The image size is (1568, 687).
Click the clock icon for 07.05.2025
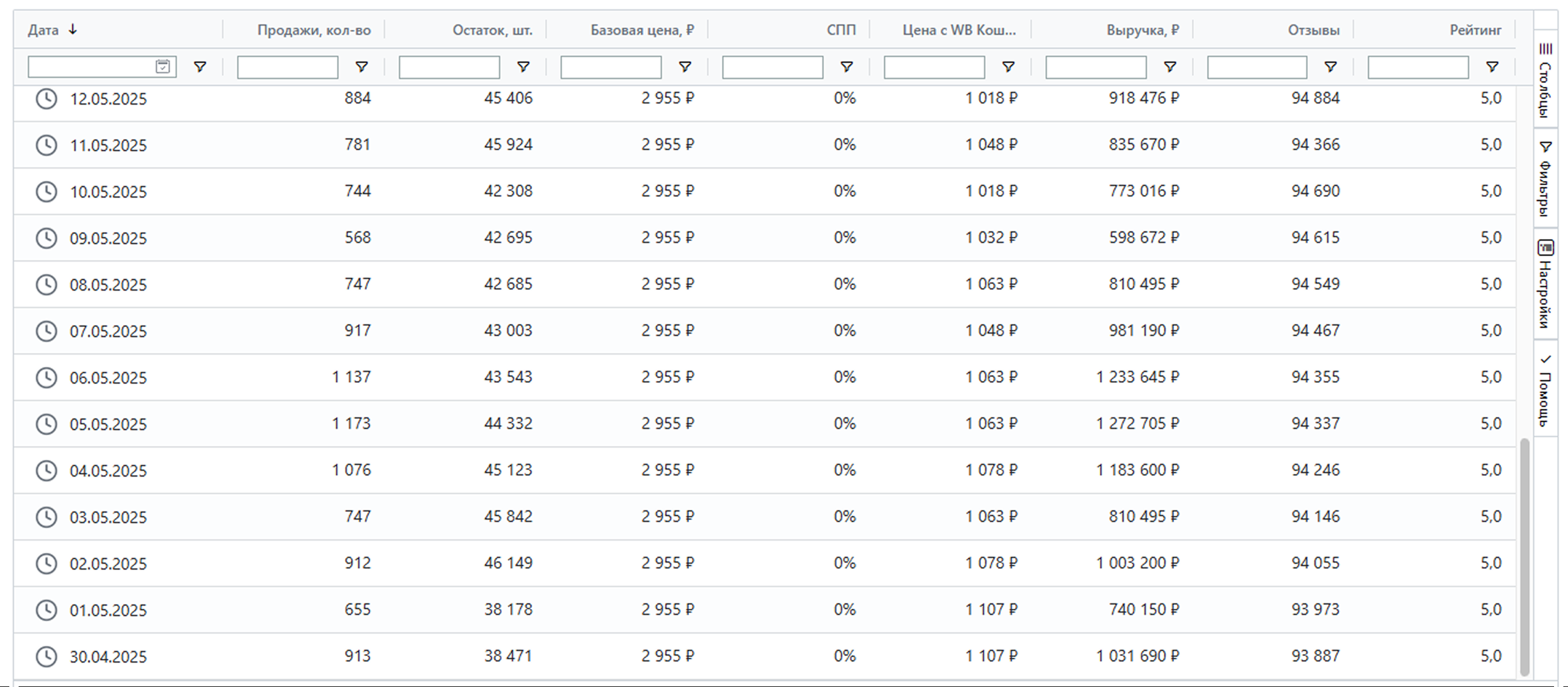click(47, 331)
